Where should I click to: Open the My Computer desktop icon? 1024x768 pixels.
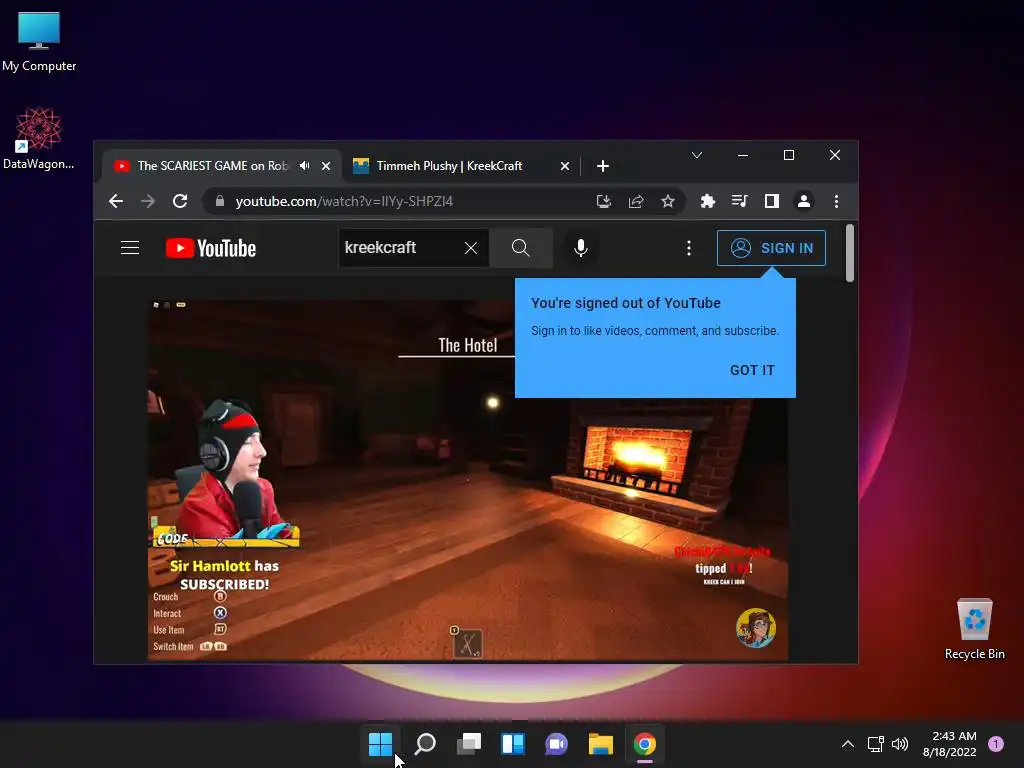pos(39,41)
